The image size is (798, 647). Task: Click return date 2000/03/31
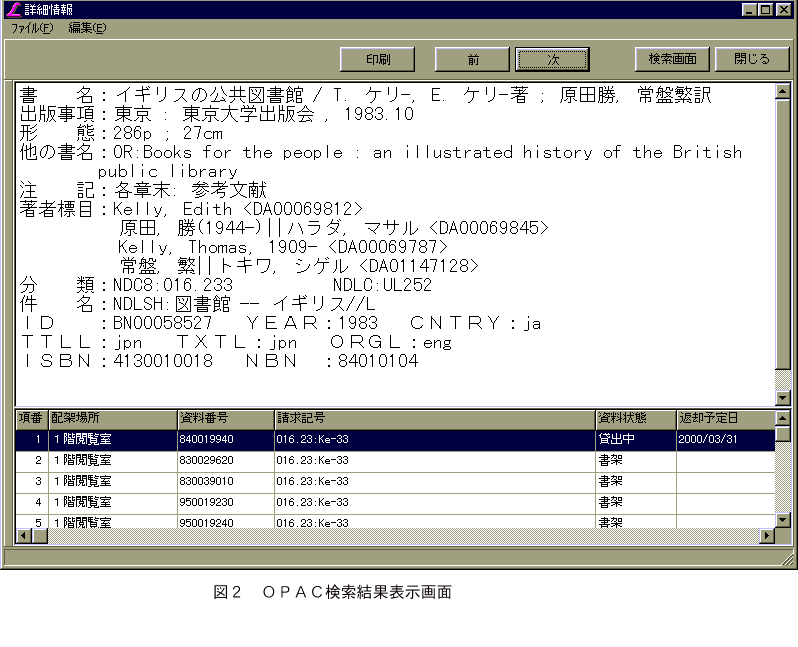pos(708,439)
